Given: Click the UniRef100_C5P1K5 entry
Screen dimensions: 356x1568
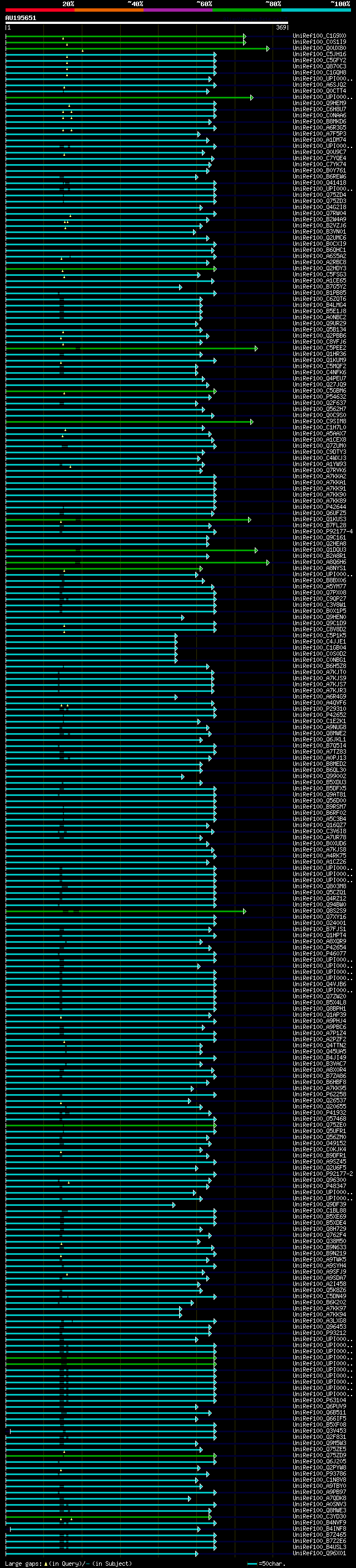Looking at the screenshot, I should point(319,635).
